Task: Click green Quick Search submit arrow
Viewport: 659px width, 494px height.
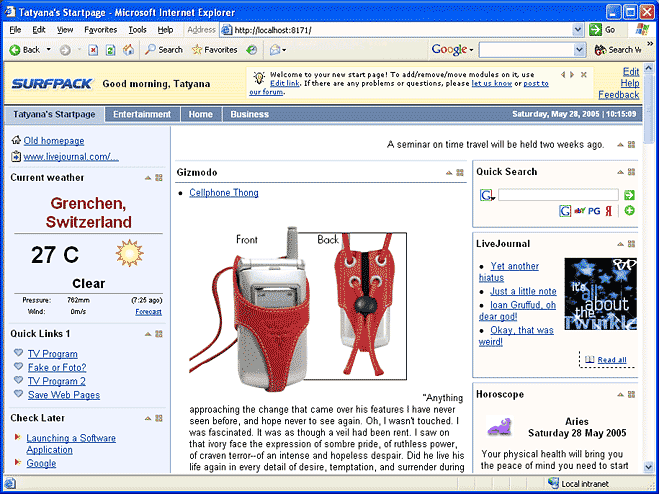Action: point(629,195)
